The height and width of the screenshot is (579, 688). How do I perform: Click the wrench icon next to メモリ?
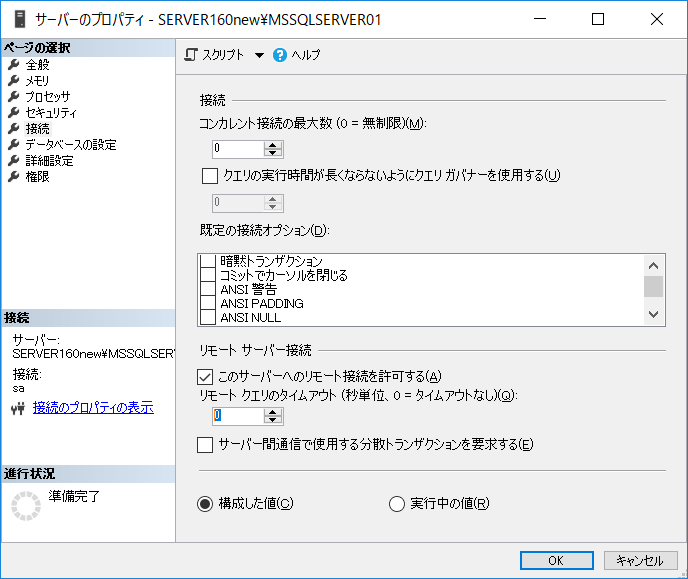point(14,81)
